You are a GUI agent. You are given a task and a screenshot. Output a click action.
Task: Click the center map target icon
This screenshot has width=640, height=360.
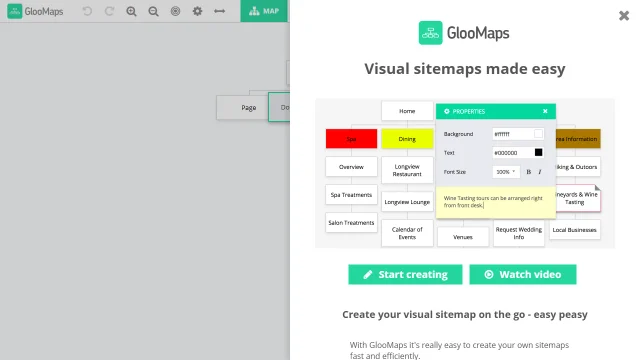pyautogui.click(x=175, y=11)
